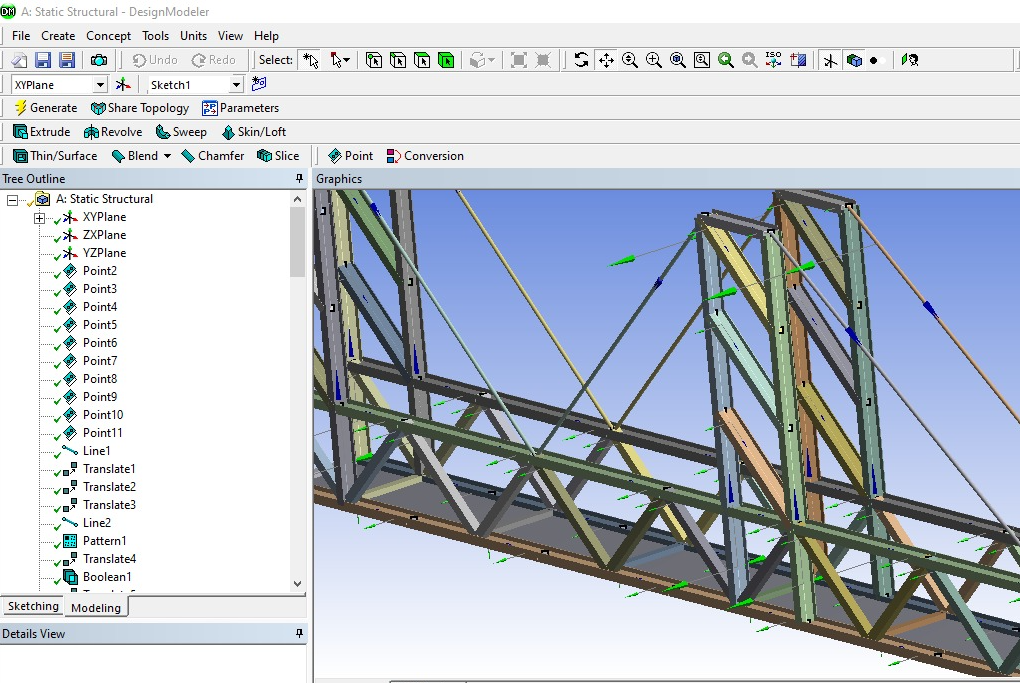Click the Slice tool

coord(278,156)
